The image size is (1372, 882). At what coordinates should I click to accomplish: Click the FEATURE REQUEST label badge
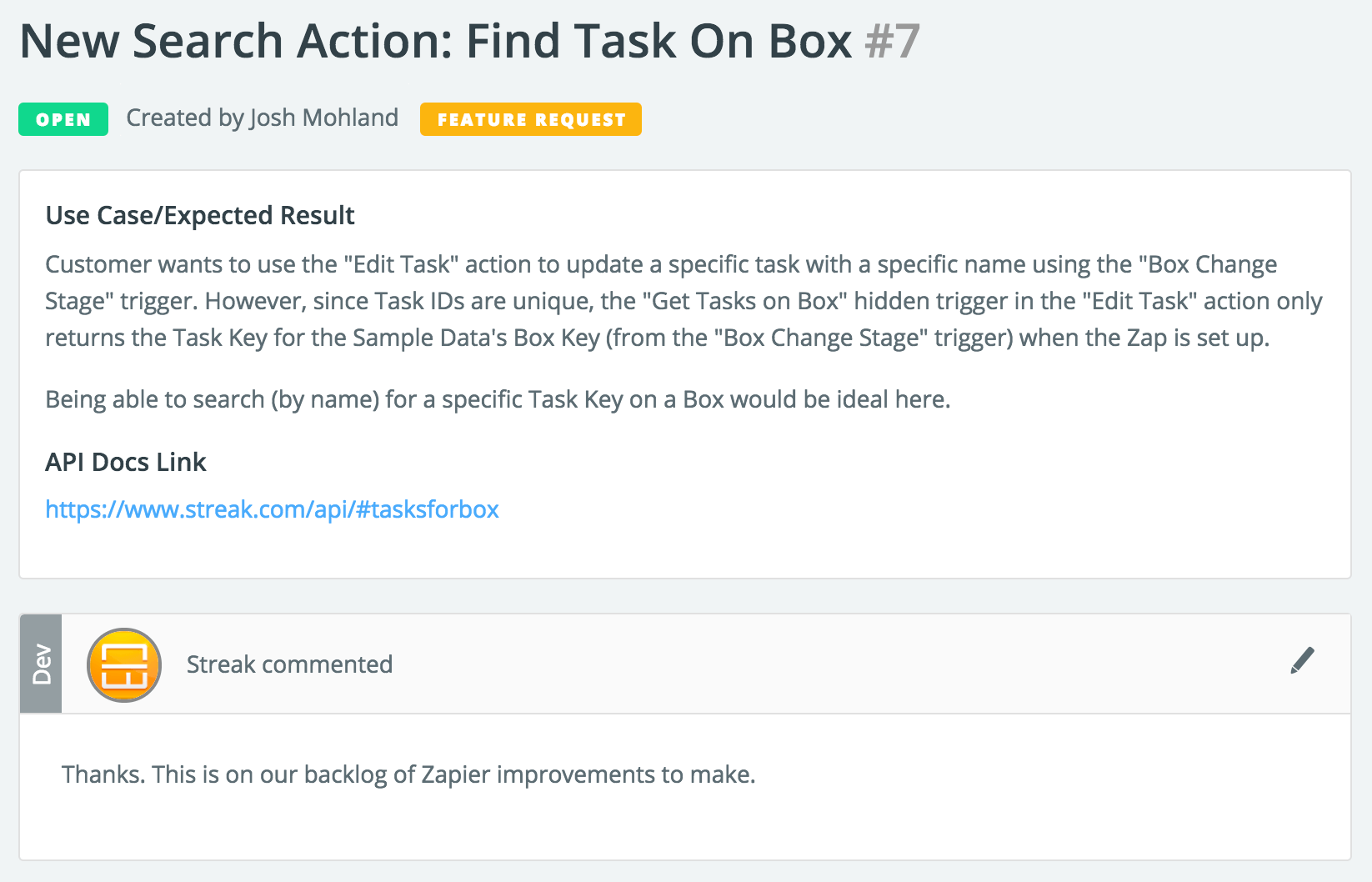tap(531, 119)
